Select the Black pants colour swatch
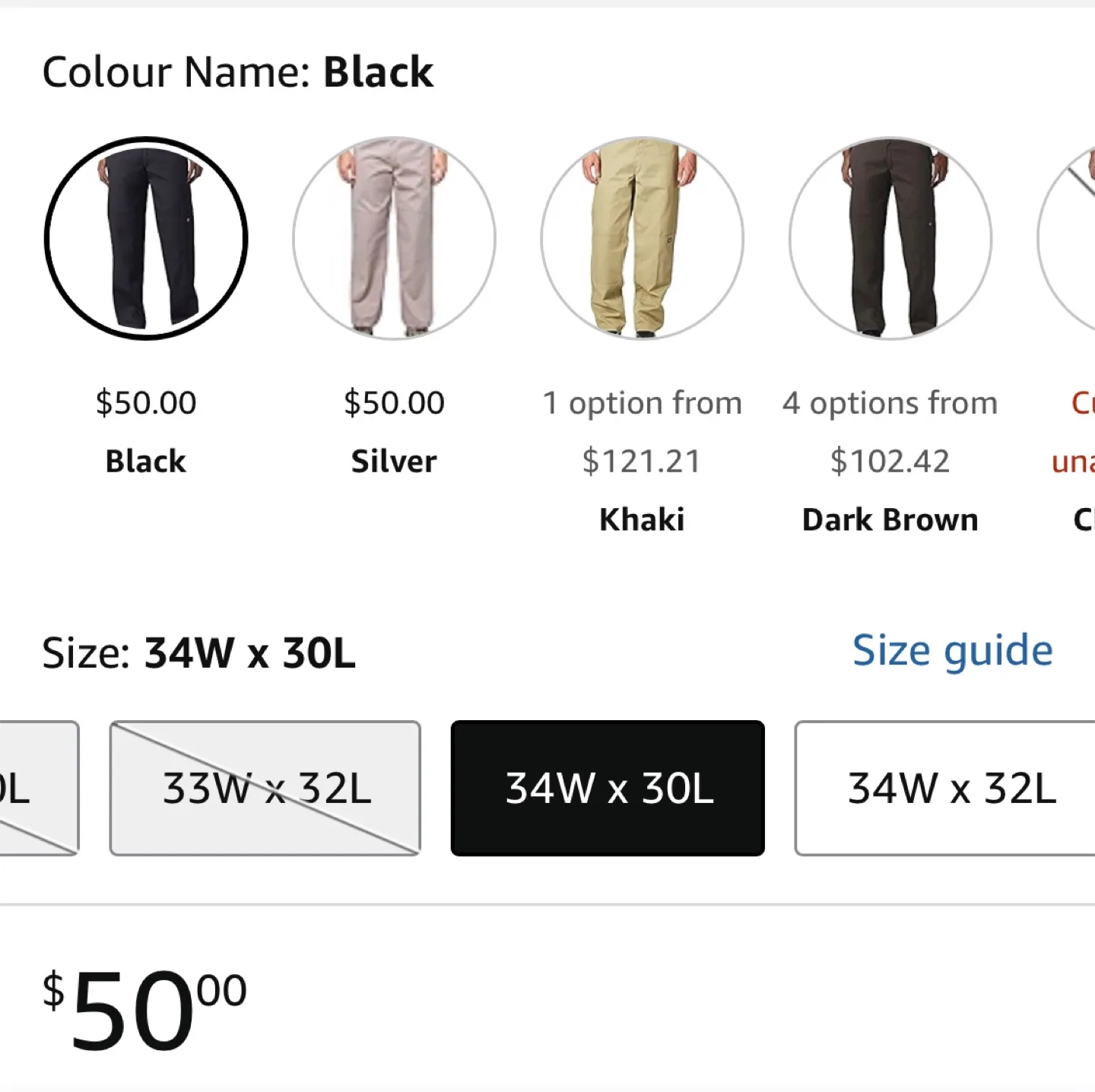The width and height of the screenshot is (1095, 1092). click(146, 238)
